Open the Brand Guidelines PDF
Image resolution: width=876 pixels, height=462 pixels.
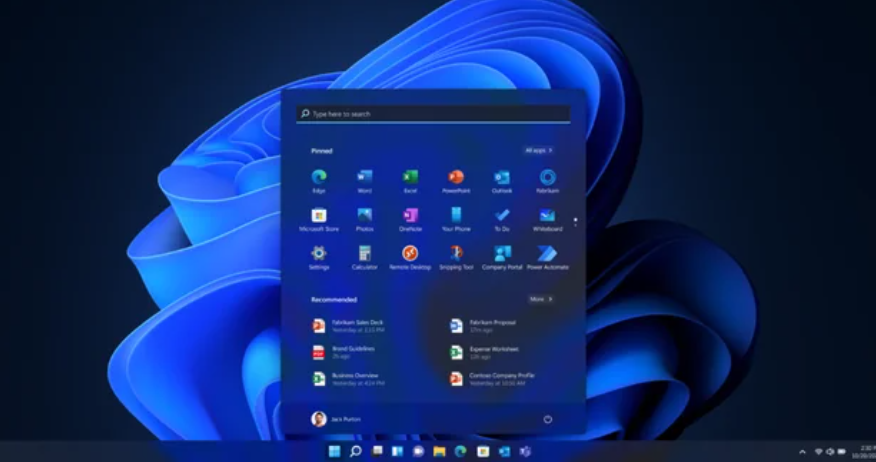tap(344, 352)
